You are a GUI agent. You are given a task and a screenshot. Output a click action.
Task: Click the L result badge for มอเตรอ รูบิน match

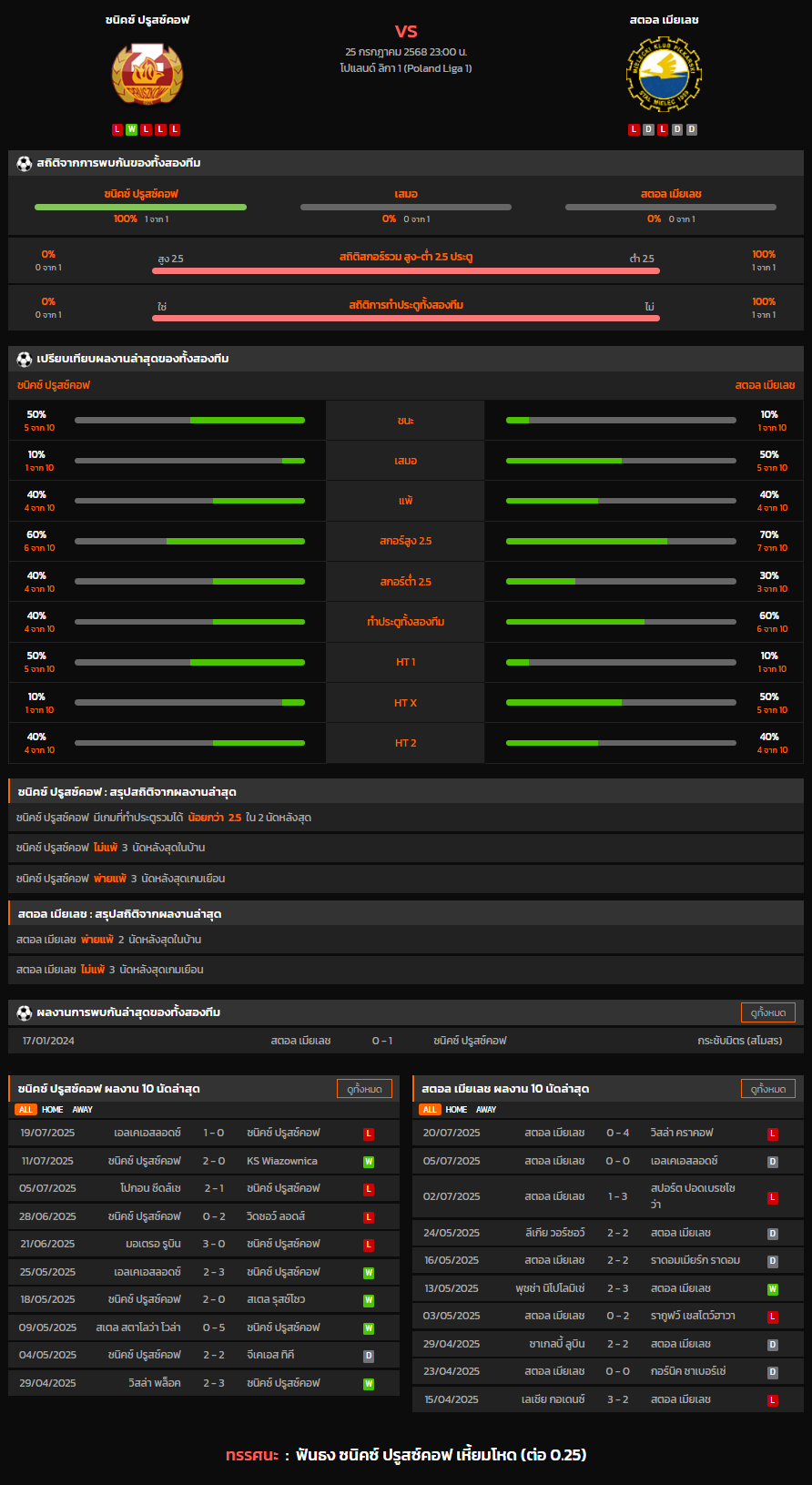369,1245
